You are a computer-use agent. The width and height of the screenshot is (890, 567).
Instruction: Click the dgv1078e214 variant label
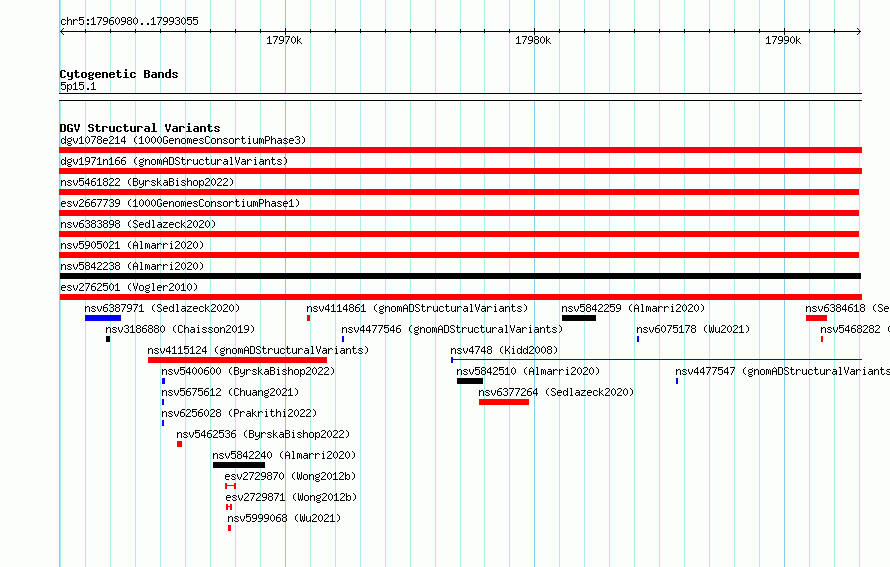click(183, 140)
